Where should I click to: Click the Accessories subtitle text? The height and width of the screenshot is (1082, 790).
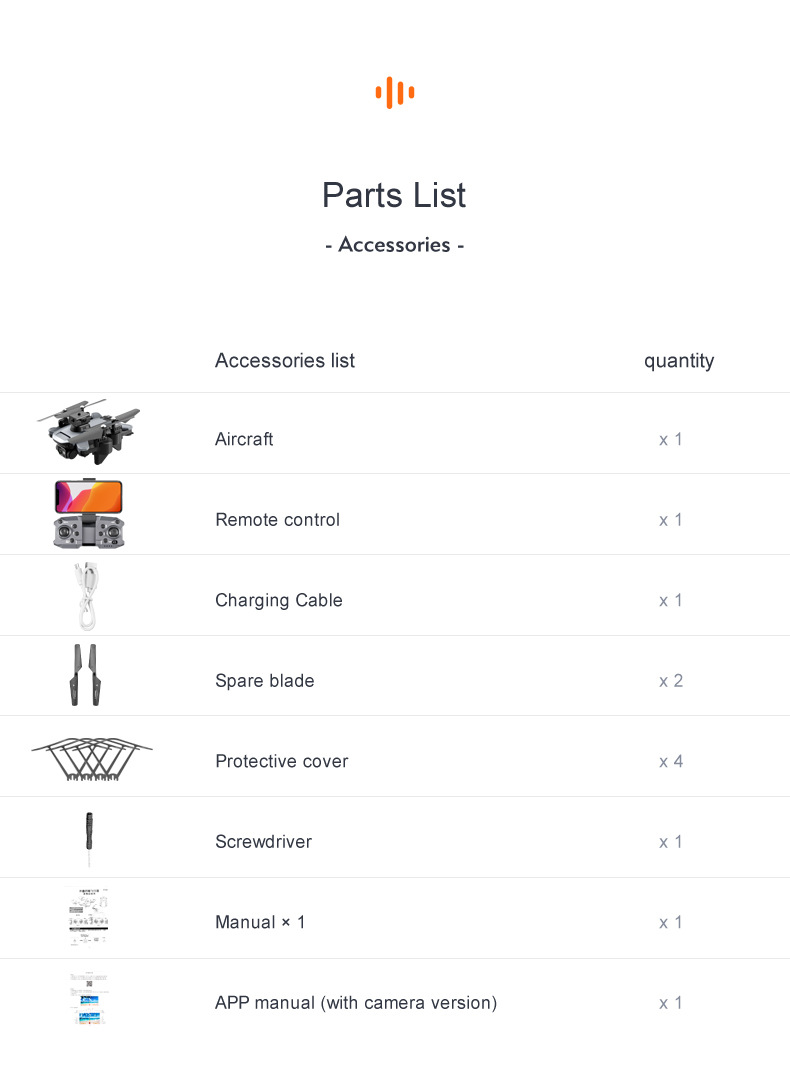coord(394,245)
